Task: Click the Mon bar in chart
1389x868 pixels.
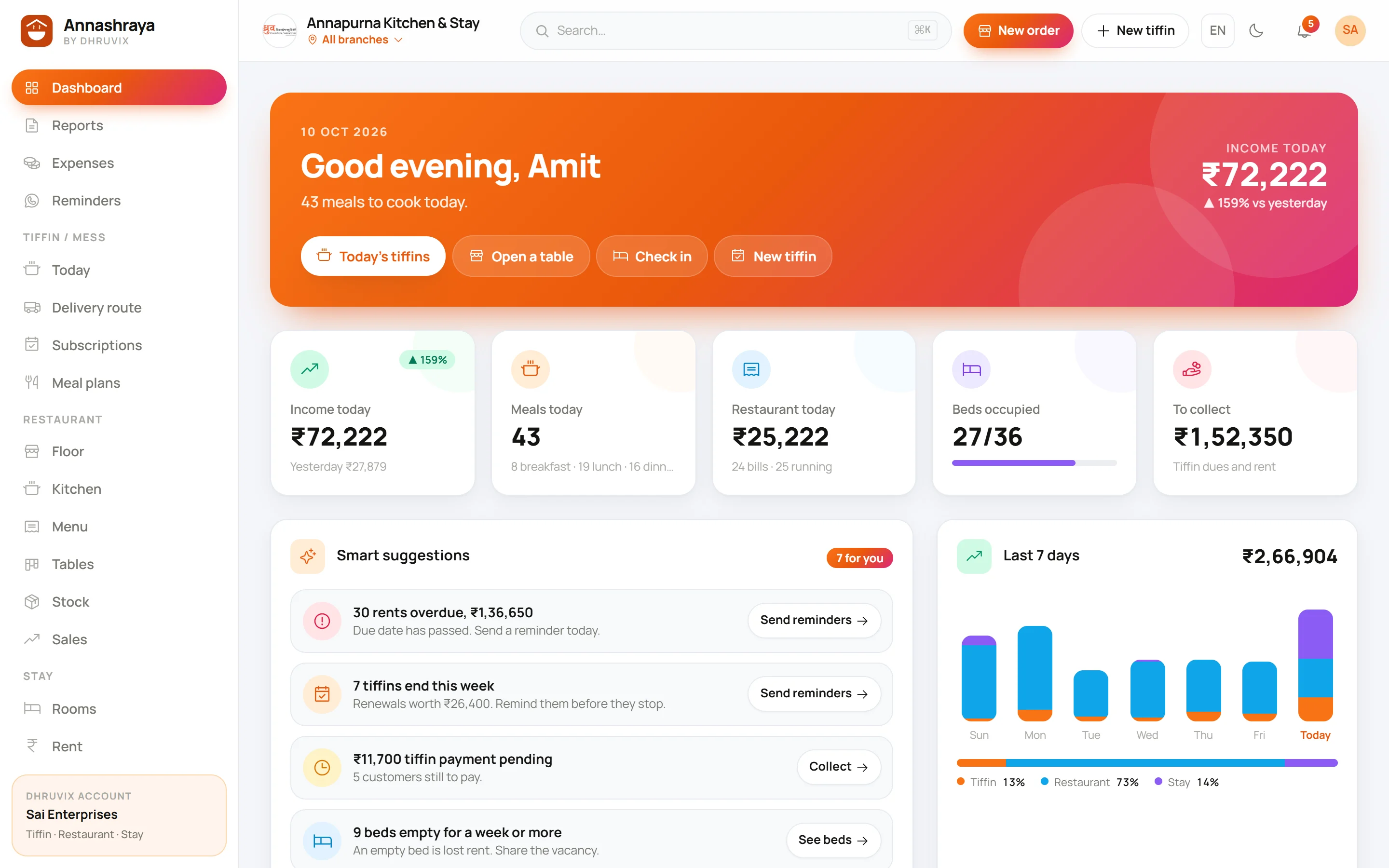Action: tap(1035, 673)
